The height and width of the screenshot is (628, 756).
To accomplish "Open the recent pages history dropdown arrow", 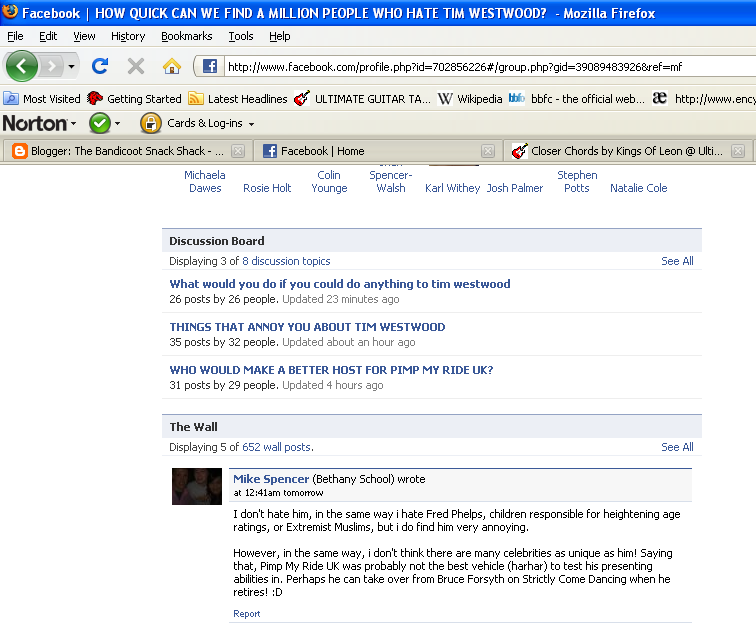I will [x=71, y=67].
